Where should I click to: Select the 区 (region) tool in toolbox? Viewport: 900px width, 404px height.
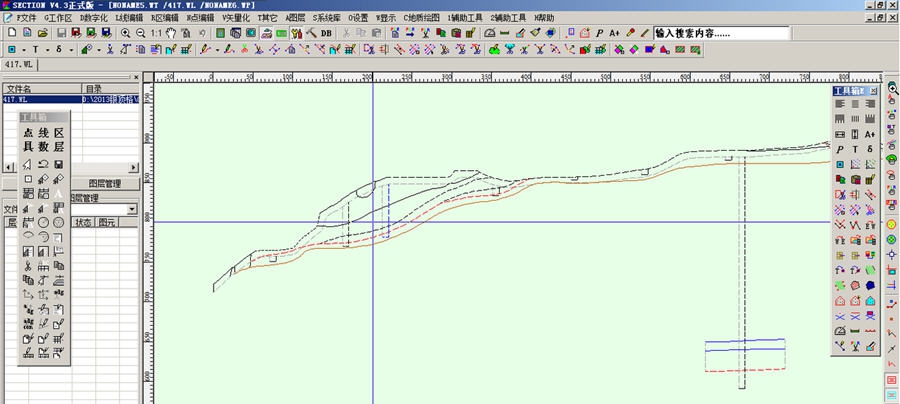pyautogui.click(x=58, y=133)
